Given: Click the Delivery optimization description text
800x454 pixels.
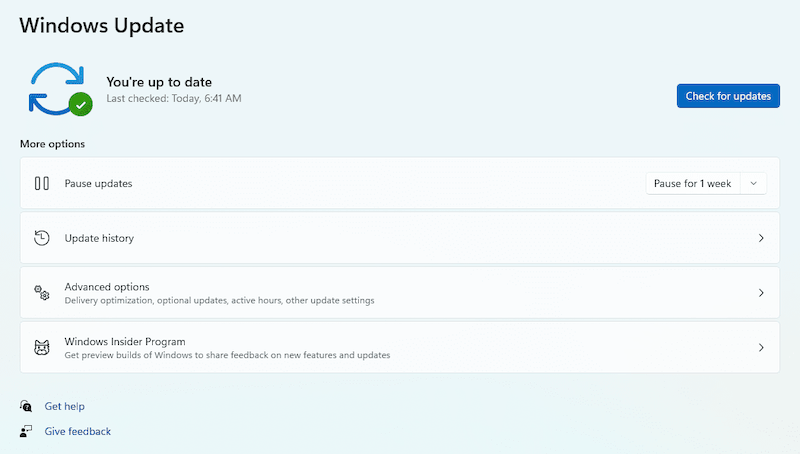Looking at the screenshot, I should (219, 300).
